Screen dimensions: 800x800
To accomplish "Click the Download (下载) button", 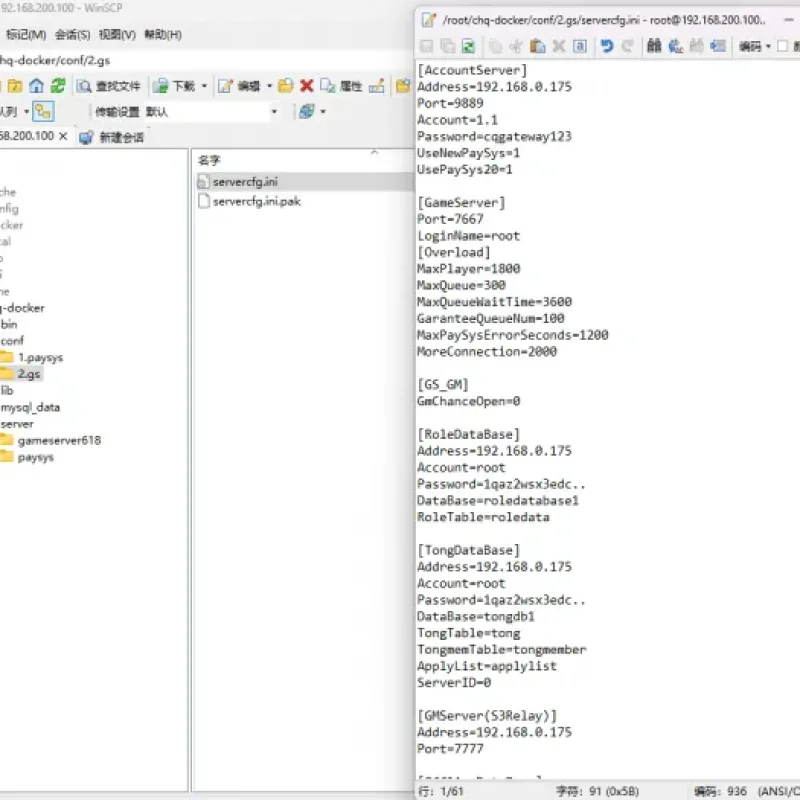I will coord(175,86).
